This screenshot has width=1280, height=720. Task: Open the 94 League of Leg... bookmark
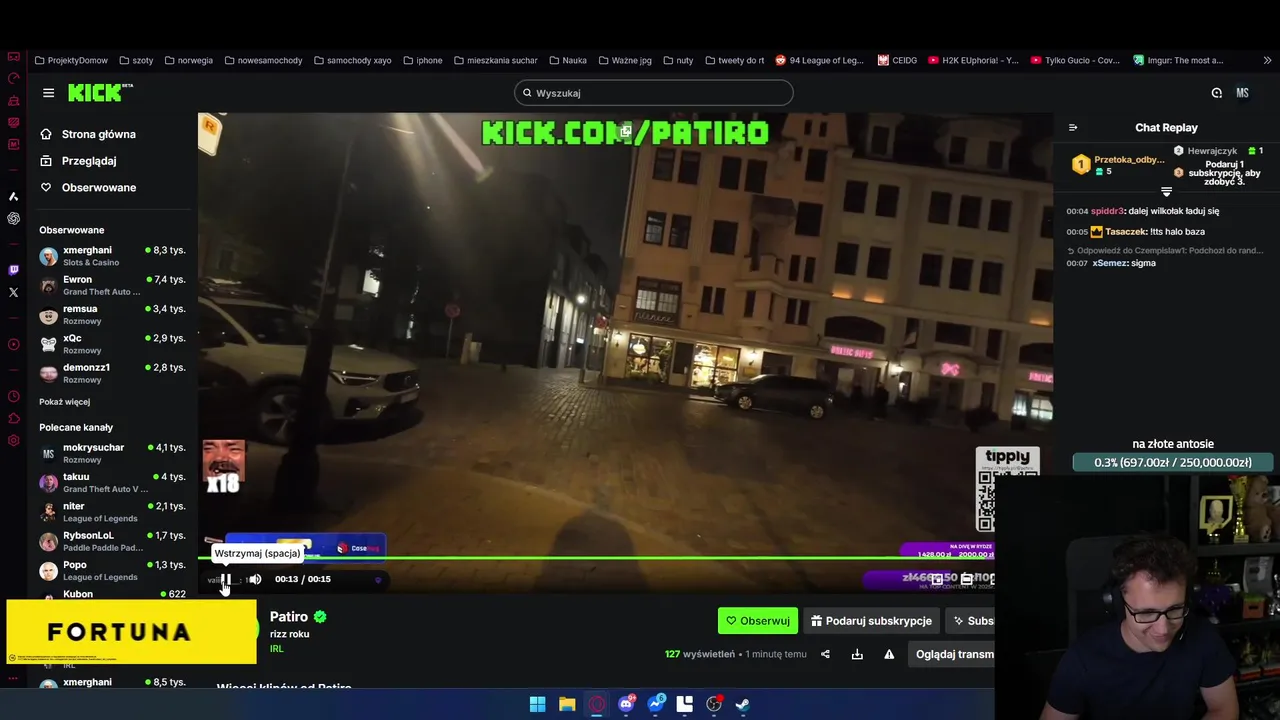(819, 60)
